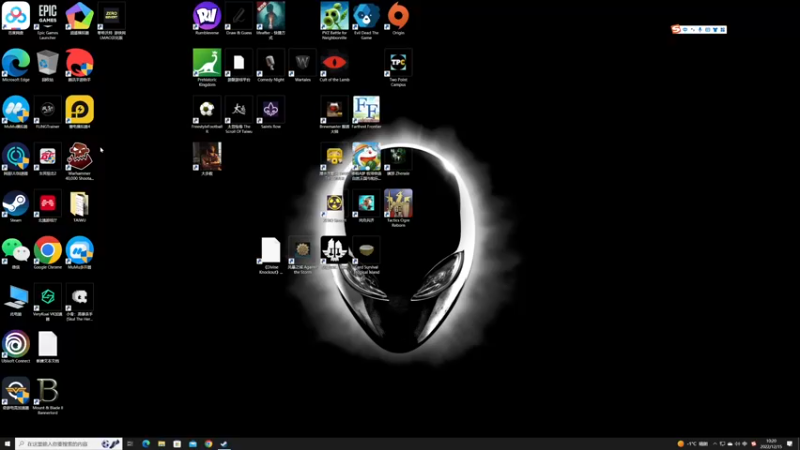Open the Tactics Ogre Reborn shortcut

tap(398, 208)
